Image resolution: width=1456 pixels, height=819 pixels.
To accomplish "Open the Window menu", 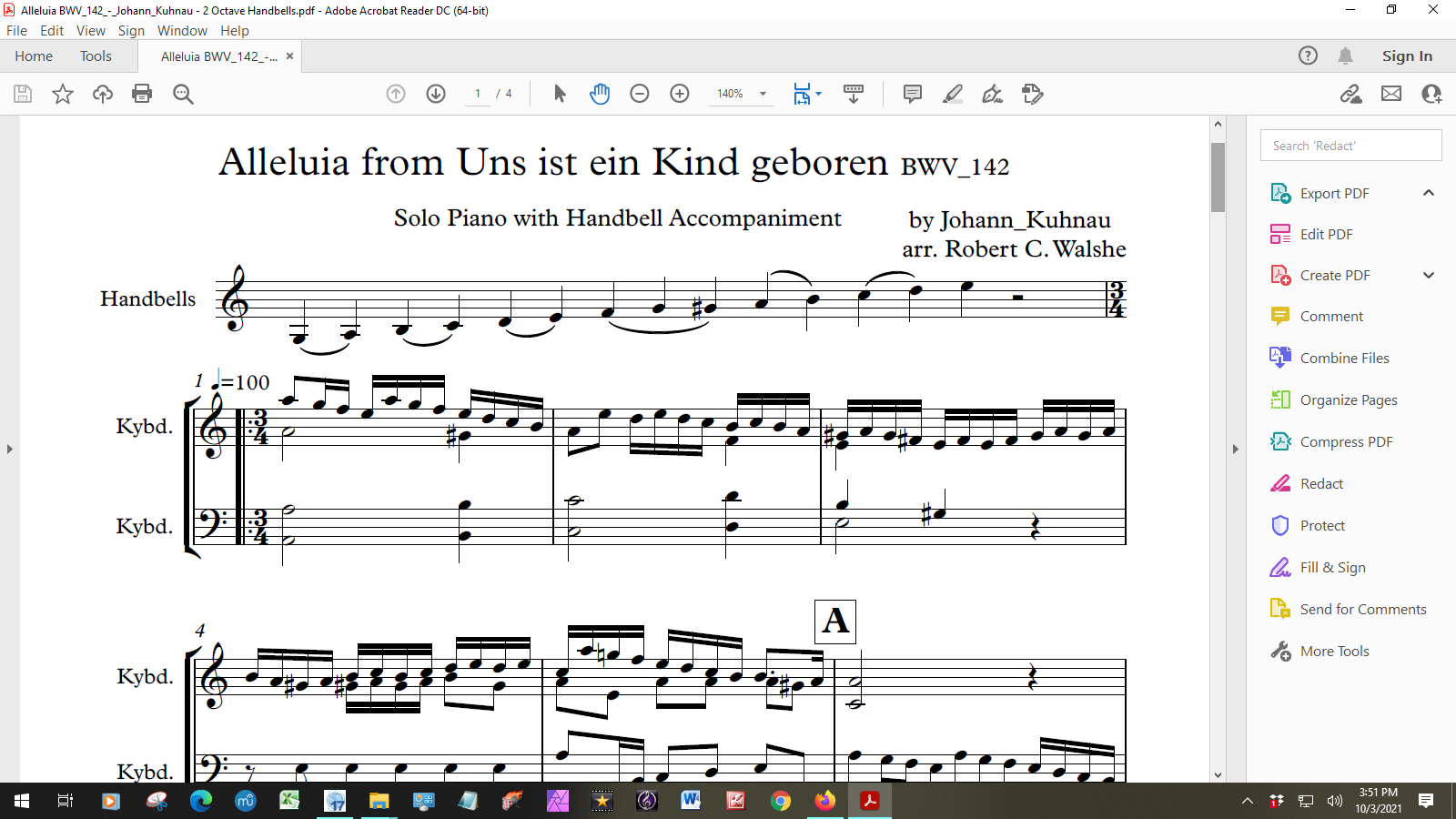I will [x=182, y=30].
